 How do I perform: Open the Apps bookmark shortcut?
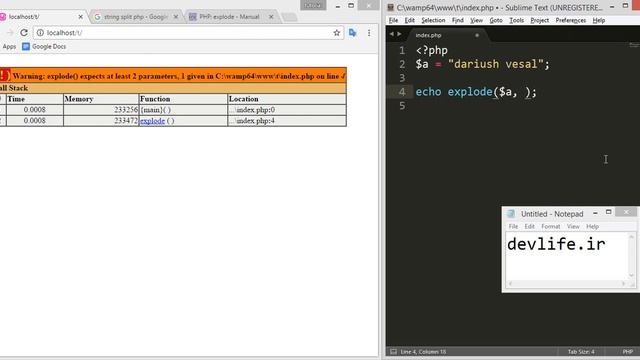(8, 47)
